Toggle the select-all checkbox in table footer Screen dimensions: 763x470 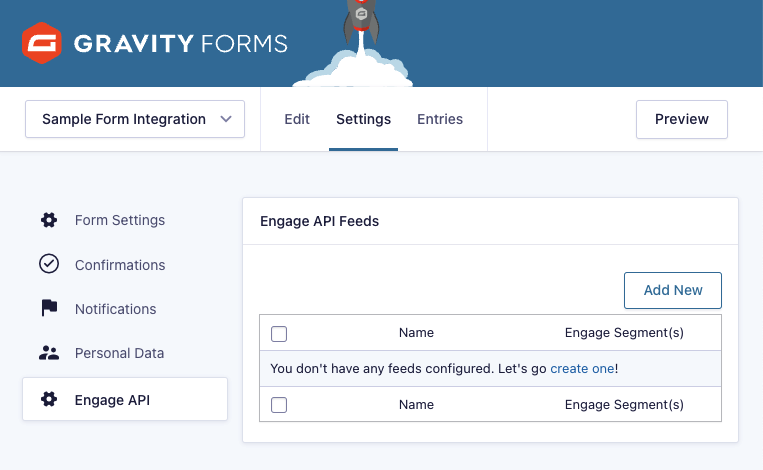279,405
